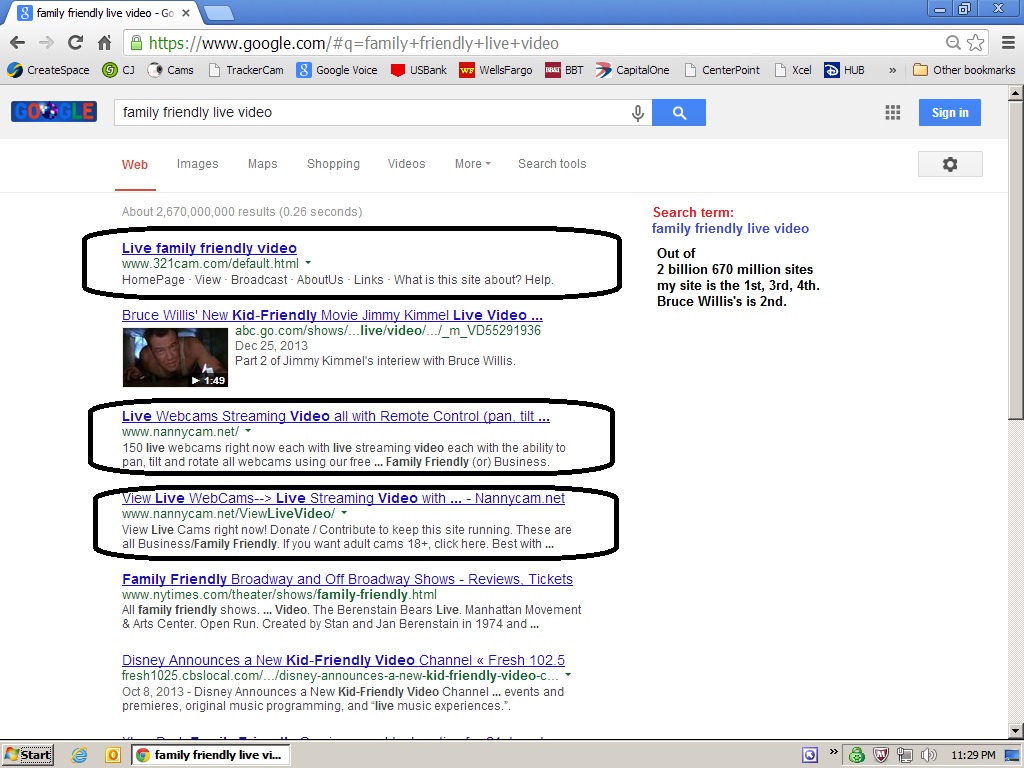The height and width of the screenshot is (768, 1024).
Task: Expand the More search categories dropdown
Action: tap(472, 164)
